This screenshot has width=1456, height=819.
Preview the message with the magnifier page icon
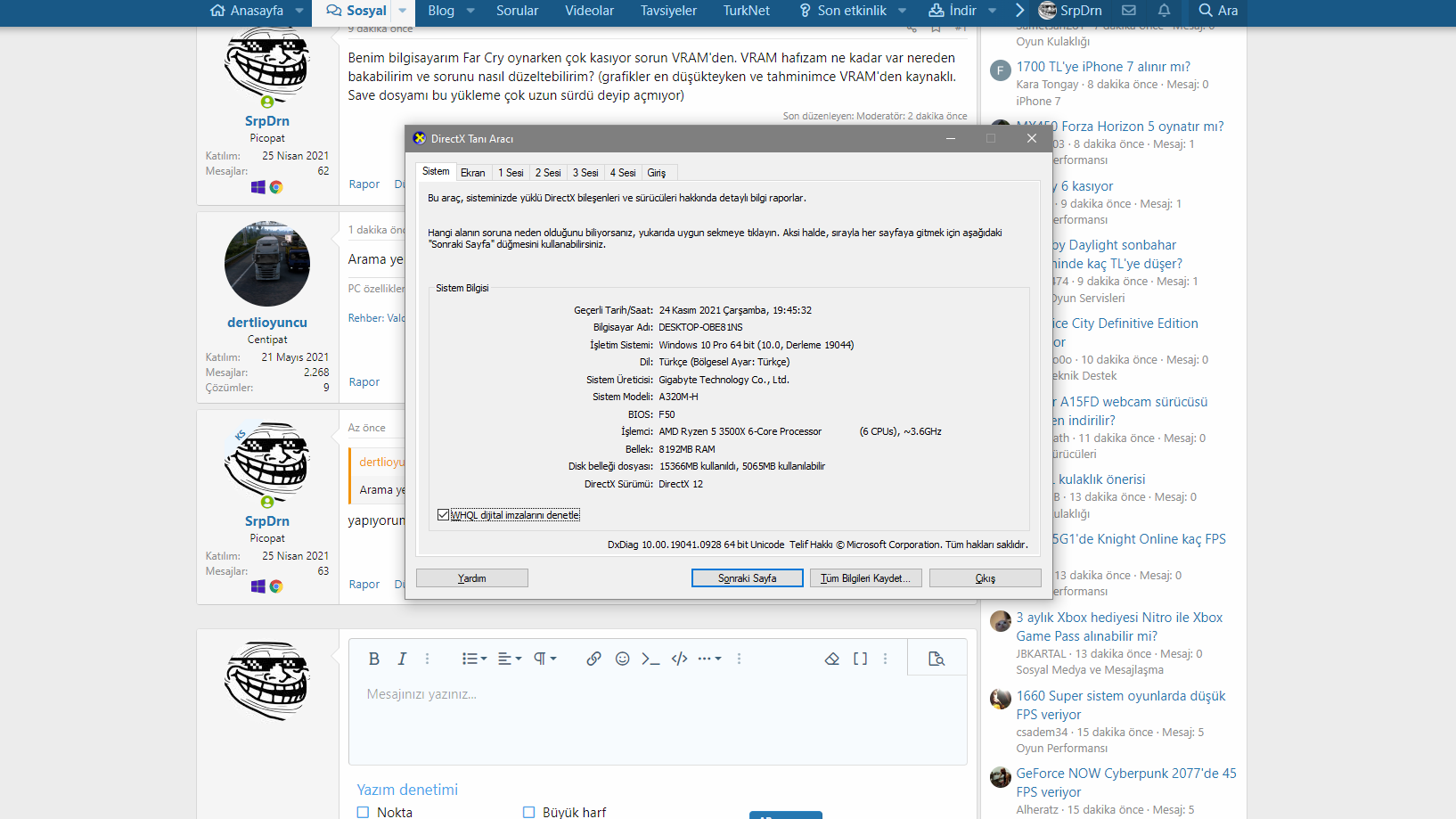(x=937, y=659)
